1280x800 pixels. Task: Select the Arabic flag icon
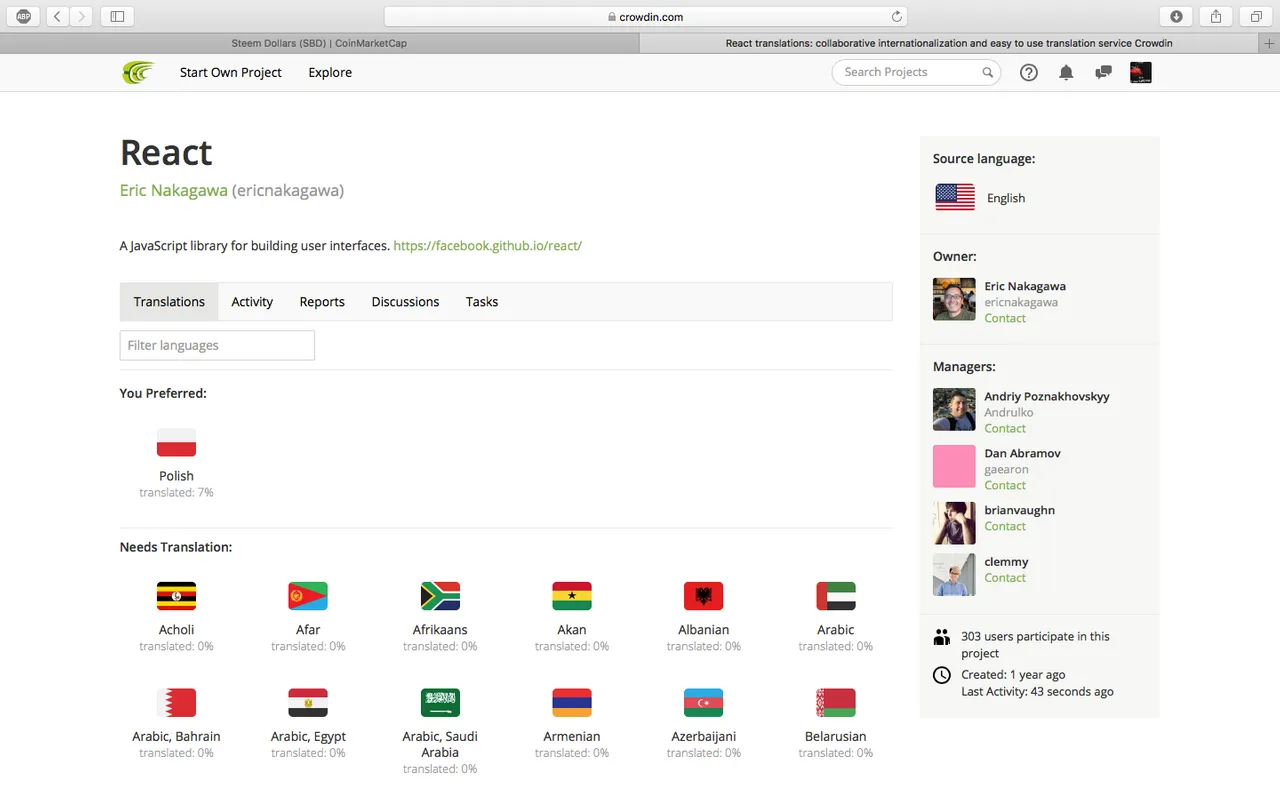836,596
